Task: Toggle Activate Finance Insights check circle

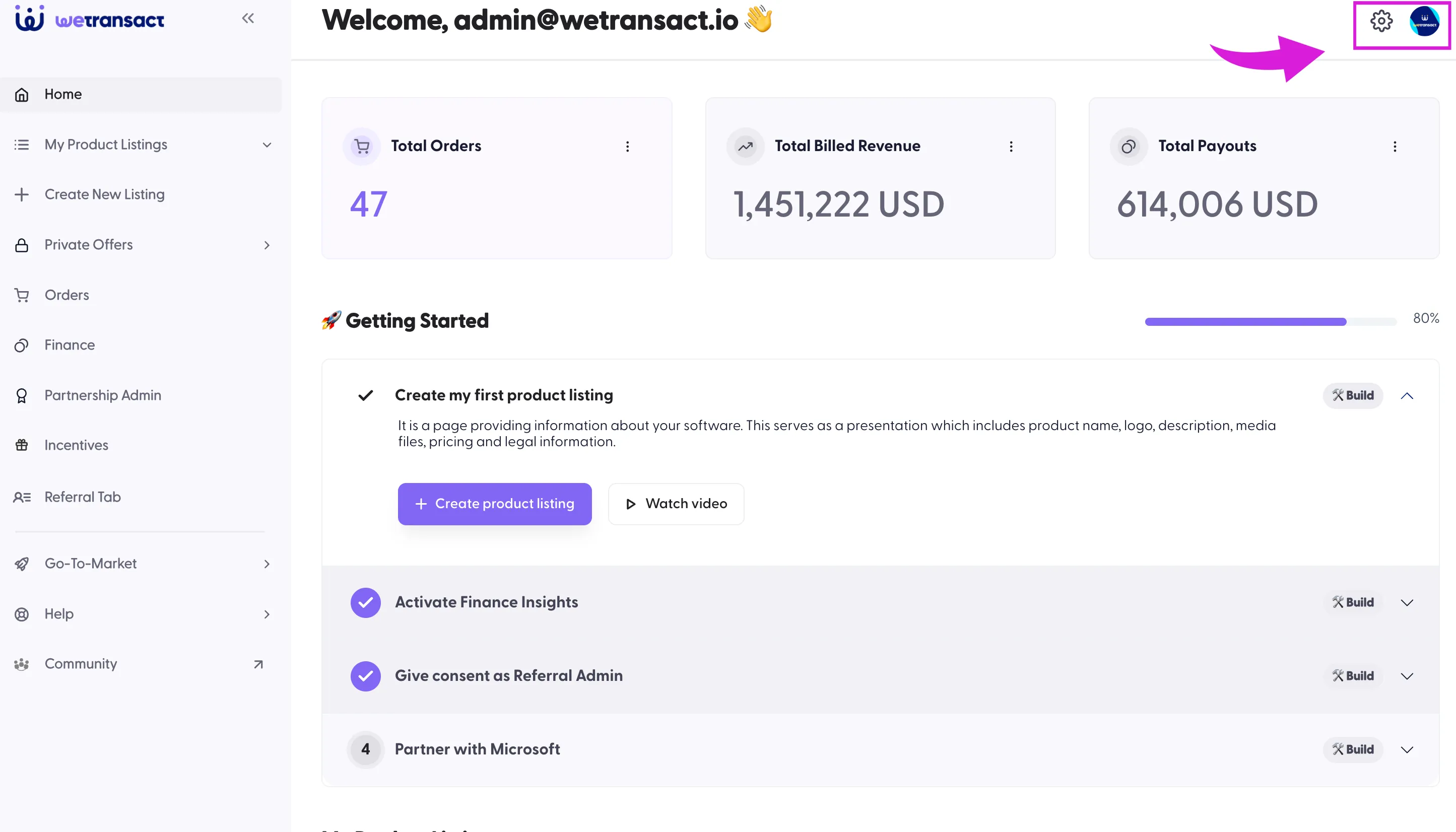Action: [x=365, y=602]
